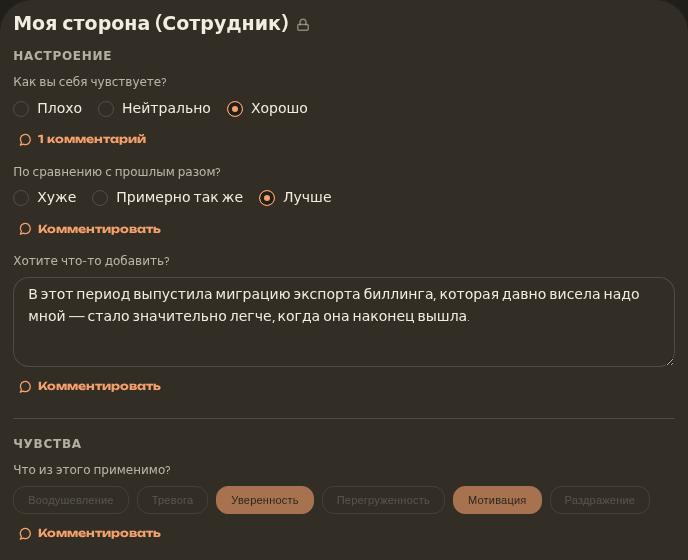Select the Хуже comparison option
The height and width of the screenshot is (560, 688).
[x=21, y=198]
